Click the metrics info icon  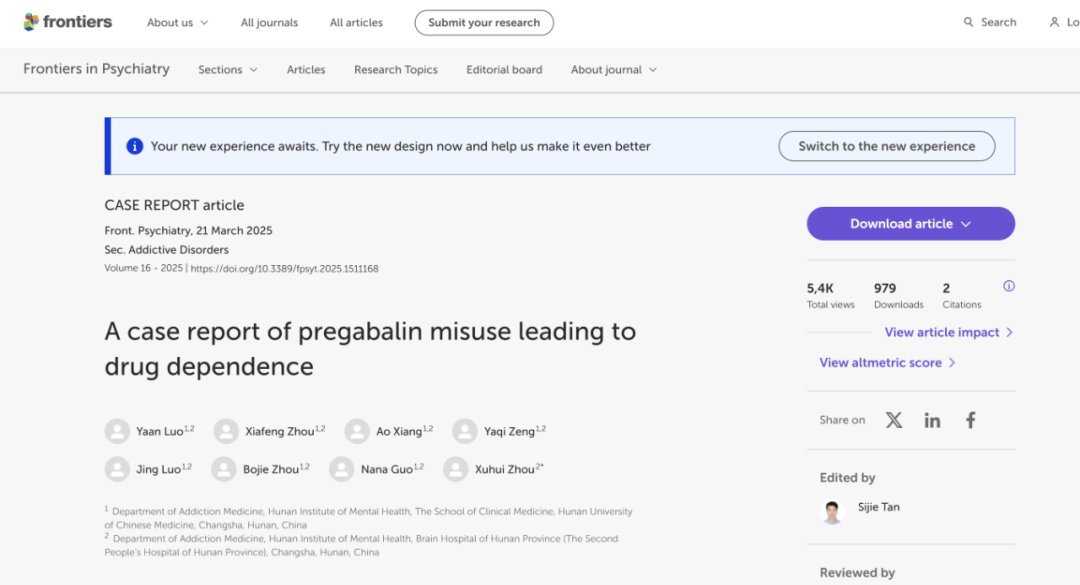click(x=1008, y=286)
